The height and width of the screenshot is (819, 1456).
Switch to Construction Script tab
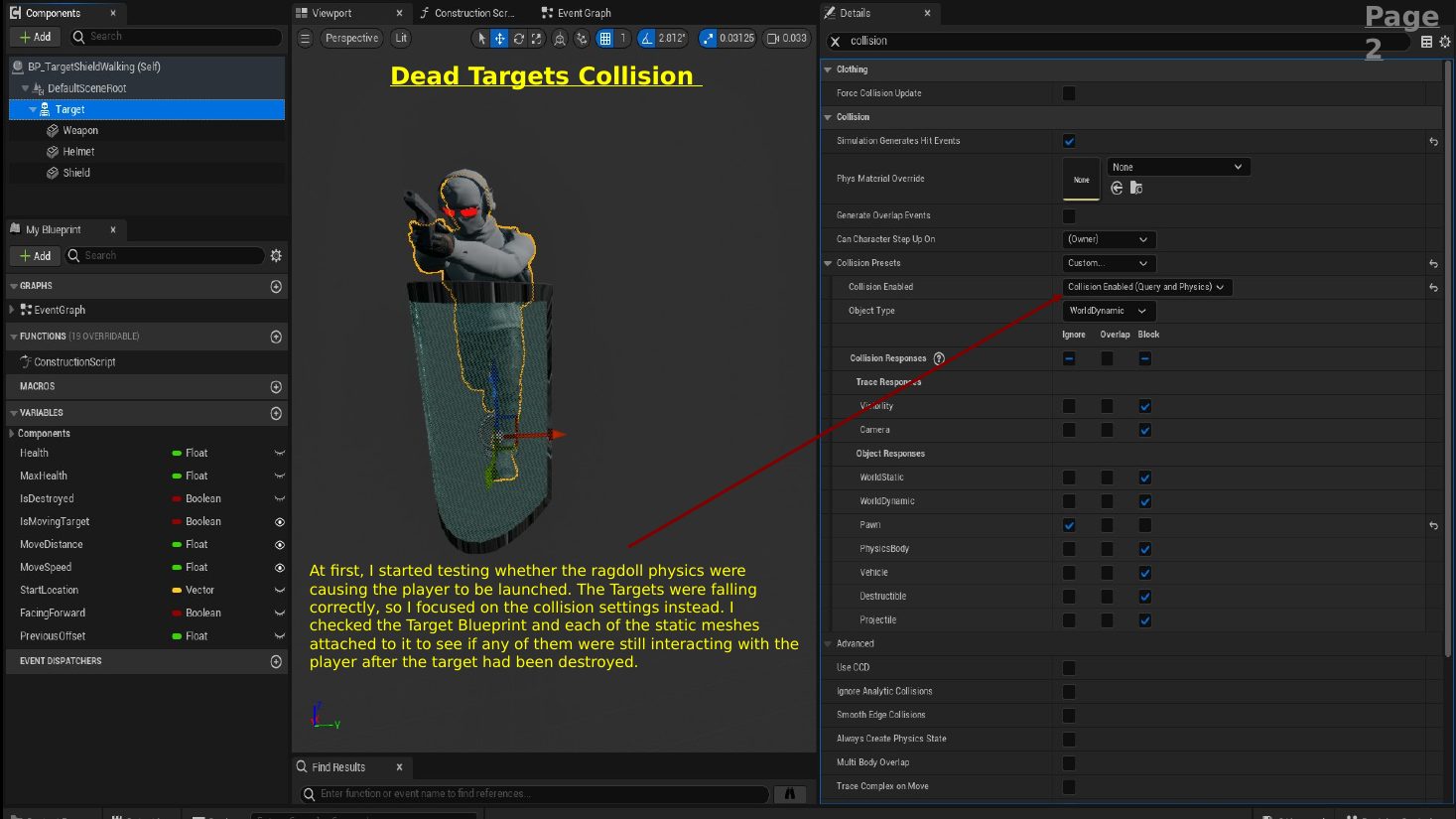467,13
